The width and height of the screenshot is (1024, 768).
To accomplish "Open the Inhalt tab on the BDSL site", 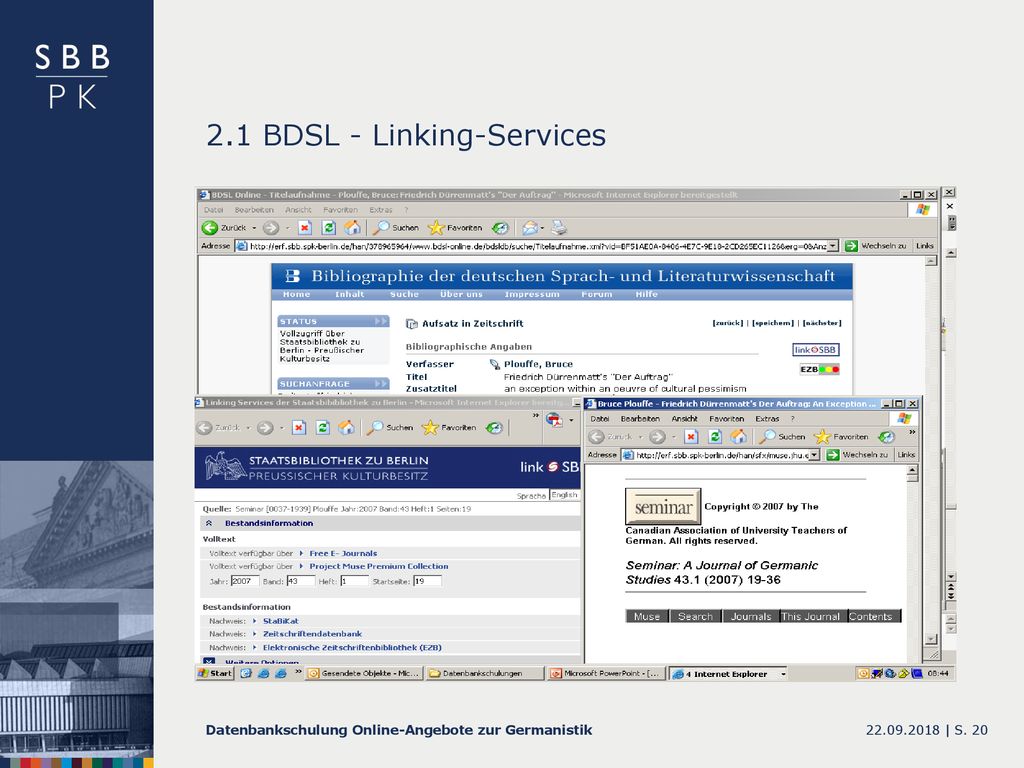I will [350, 295].
